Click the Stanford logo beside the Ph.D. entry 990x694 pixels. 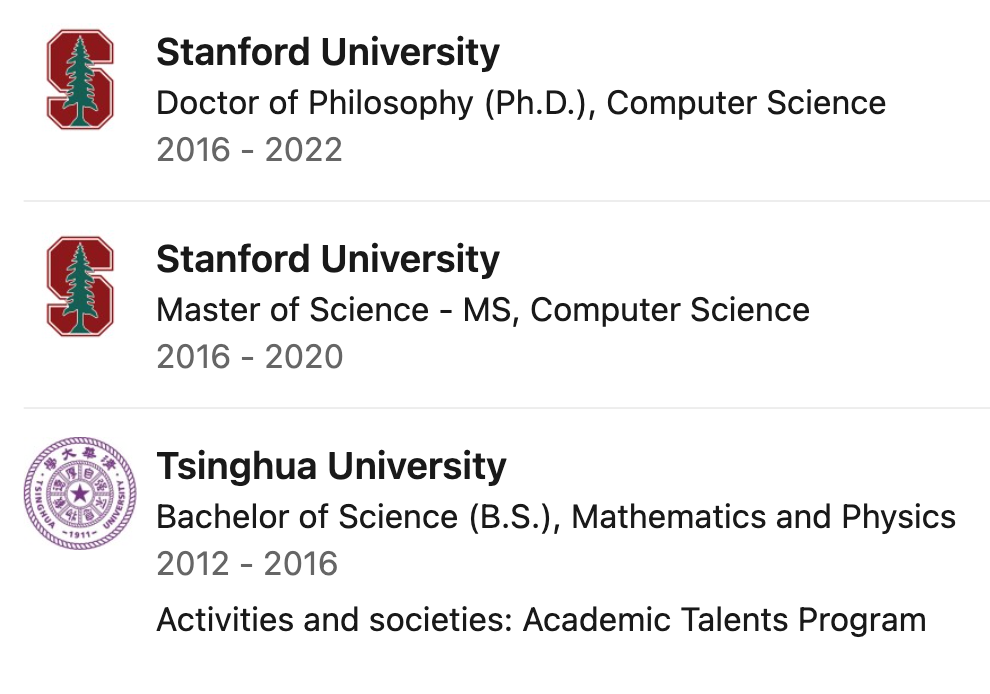pyautogui.click(x=80, y=79)
